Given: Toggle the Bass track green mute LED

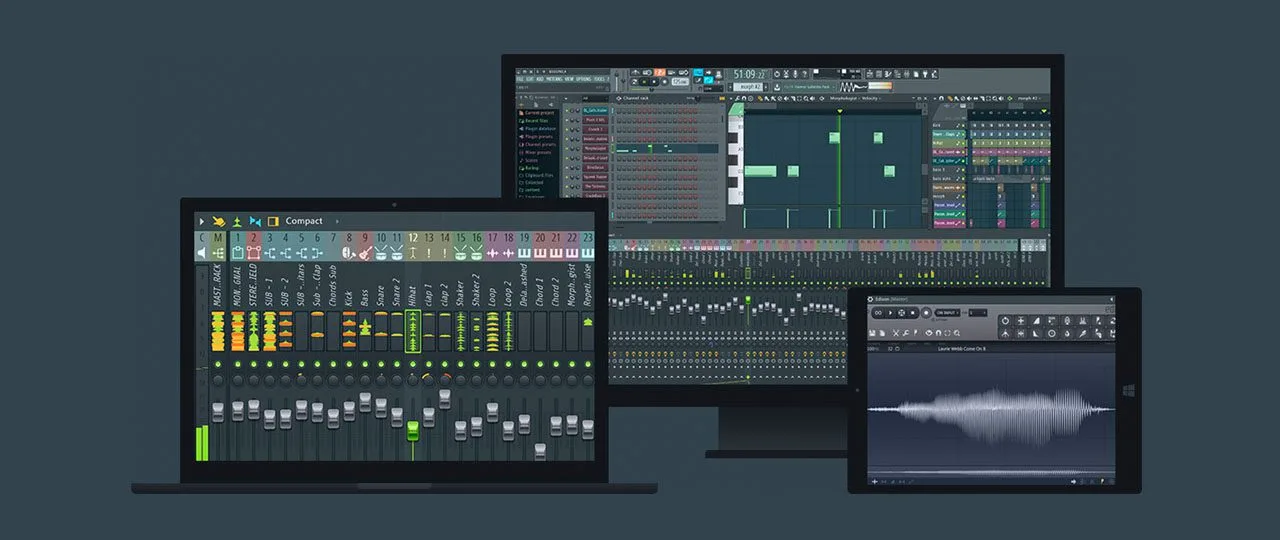Looking at the screenshot, I should point(365,364).
